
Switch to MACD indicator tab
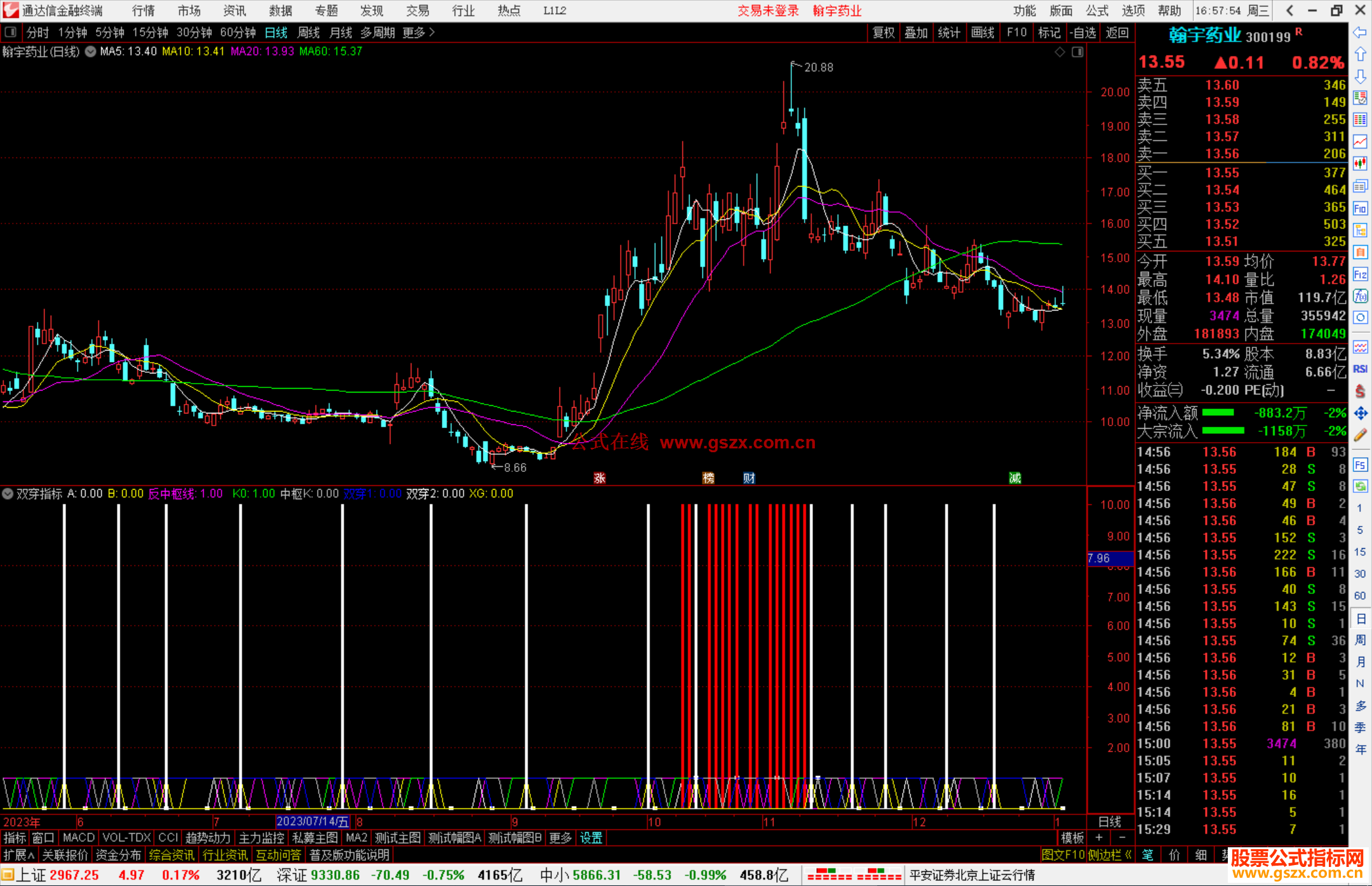click(x=79, y=838)
